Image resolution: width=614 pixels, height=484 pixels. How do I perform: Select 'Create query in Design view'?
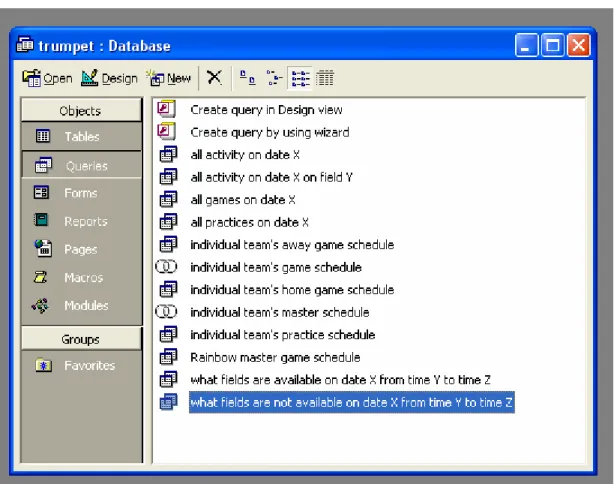tap(266, 110)
